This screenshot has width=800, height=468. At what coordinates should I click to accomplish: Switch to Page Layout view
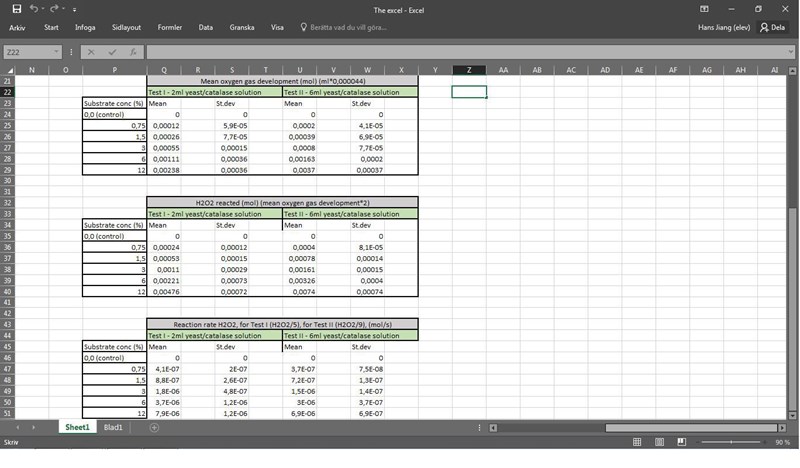click(658, 442)
